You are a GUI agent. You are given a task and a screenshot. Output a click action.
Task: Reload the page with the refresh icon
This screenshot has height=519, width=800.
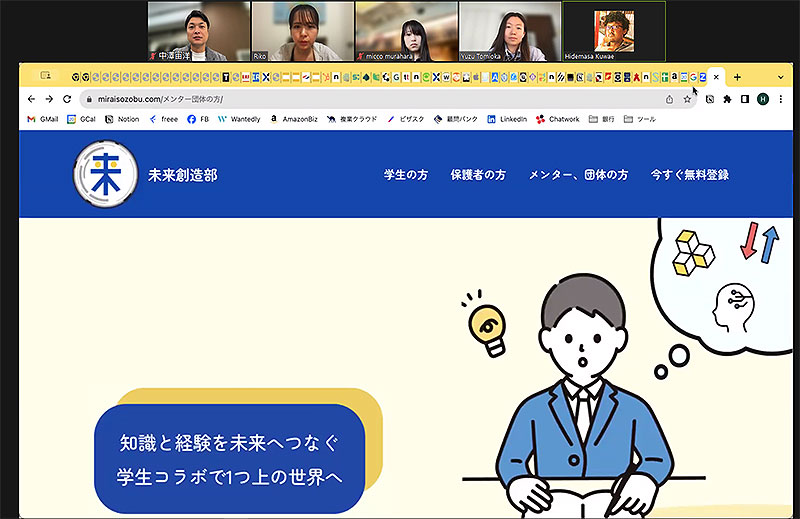coord(67,99)
